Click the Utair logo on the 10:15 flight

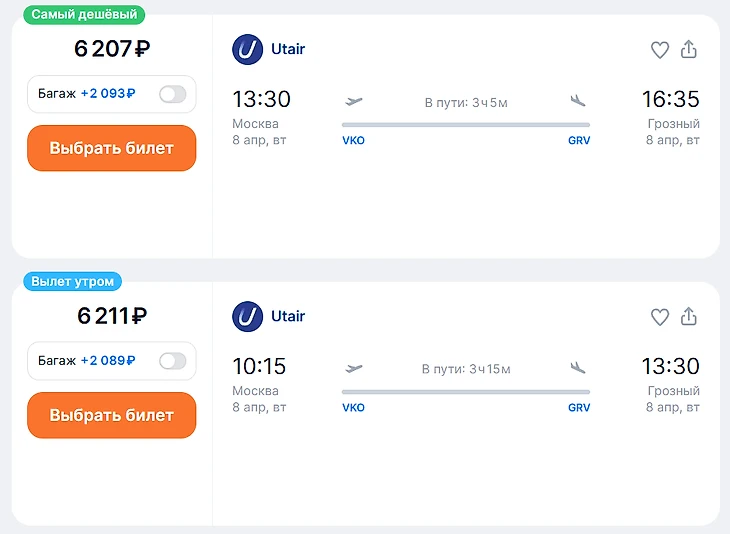[247, 316]
